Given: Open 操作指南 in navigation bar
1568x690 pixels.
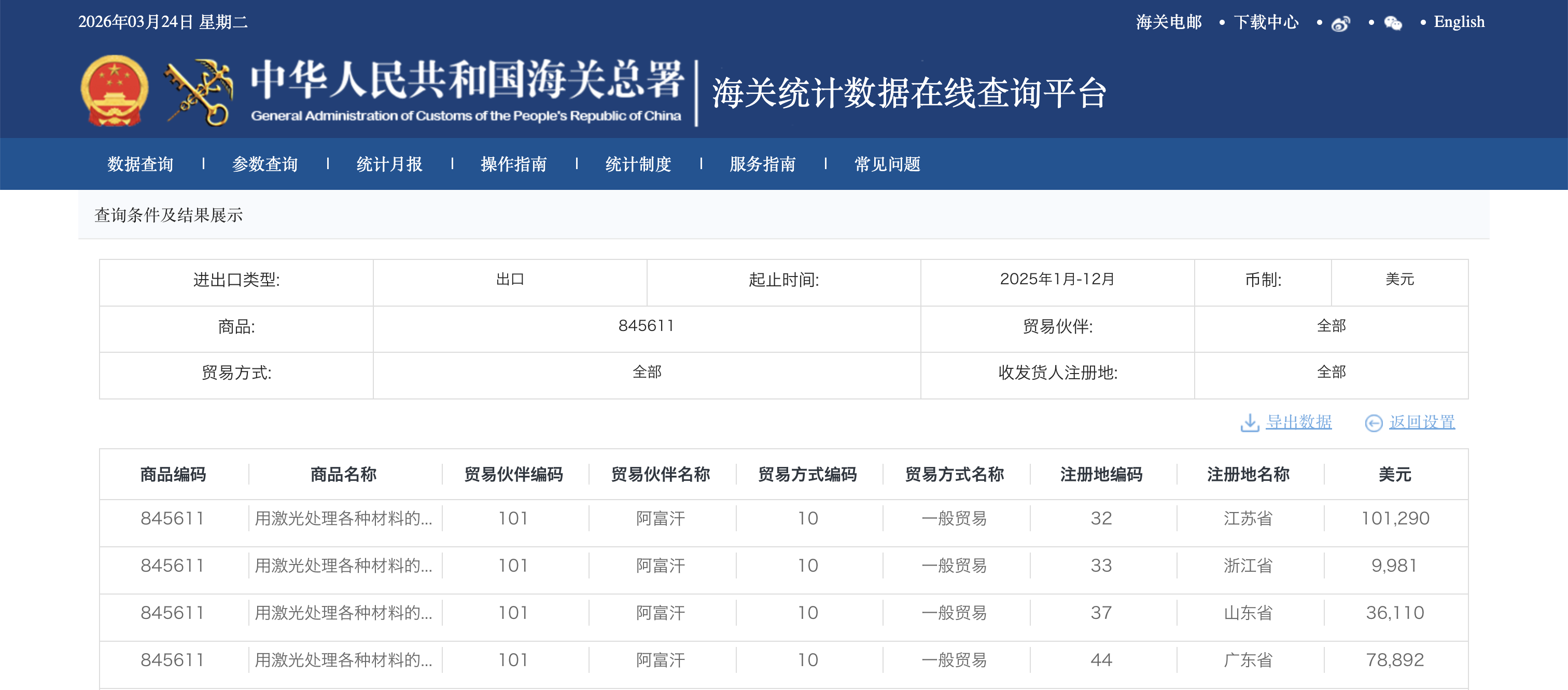Looking at the screenshot, I should (514, 164).
